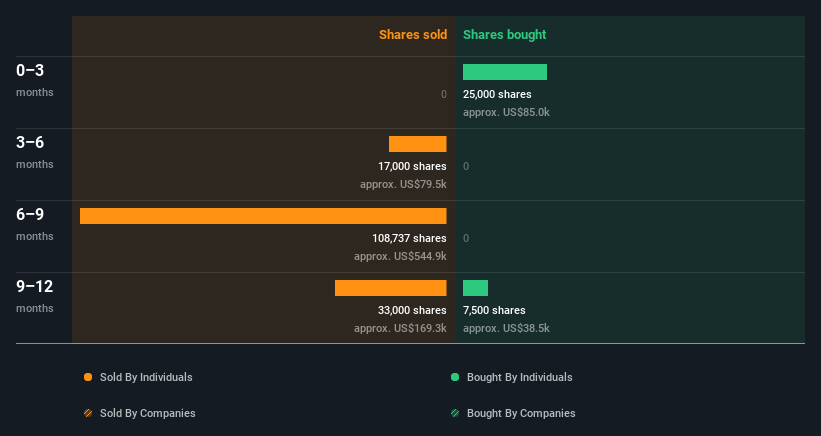
Task: Click the zero sold value in 0–3 months row
Action: pos(444,94)
